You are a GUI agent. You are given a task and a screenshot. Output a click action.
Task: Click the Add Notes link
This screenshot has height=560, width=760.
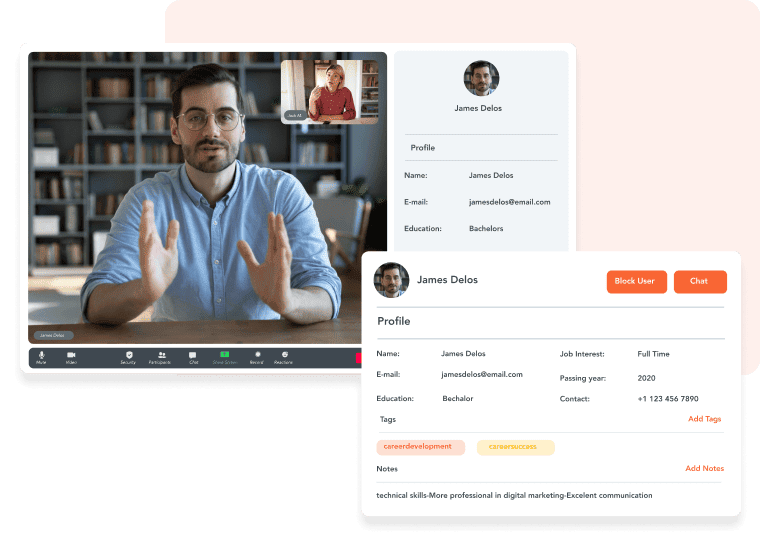point(704,468)
